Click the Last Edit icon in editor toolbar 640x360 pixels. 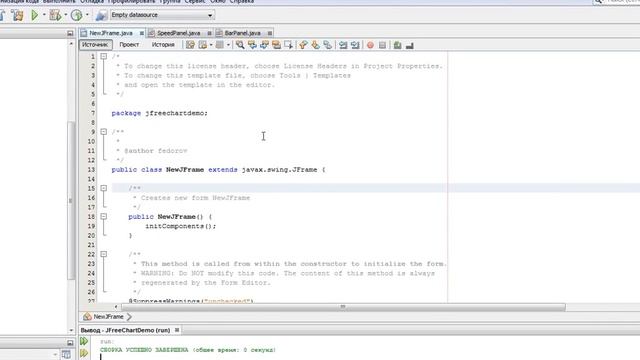[190, 45]
